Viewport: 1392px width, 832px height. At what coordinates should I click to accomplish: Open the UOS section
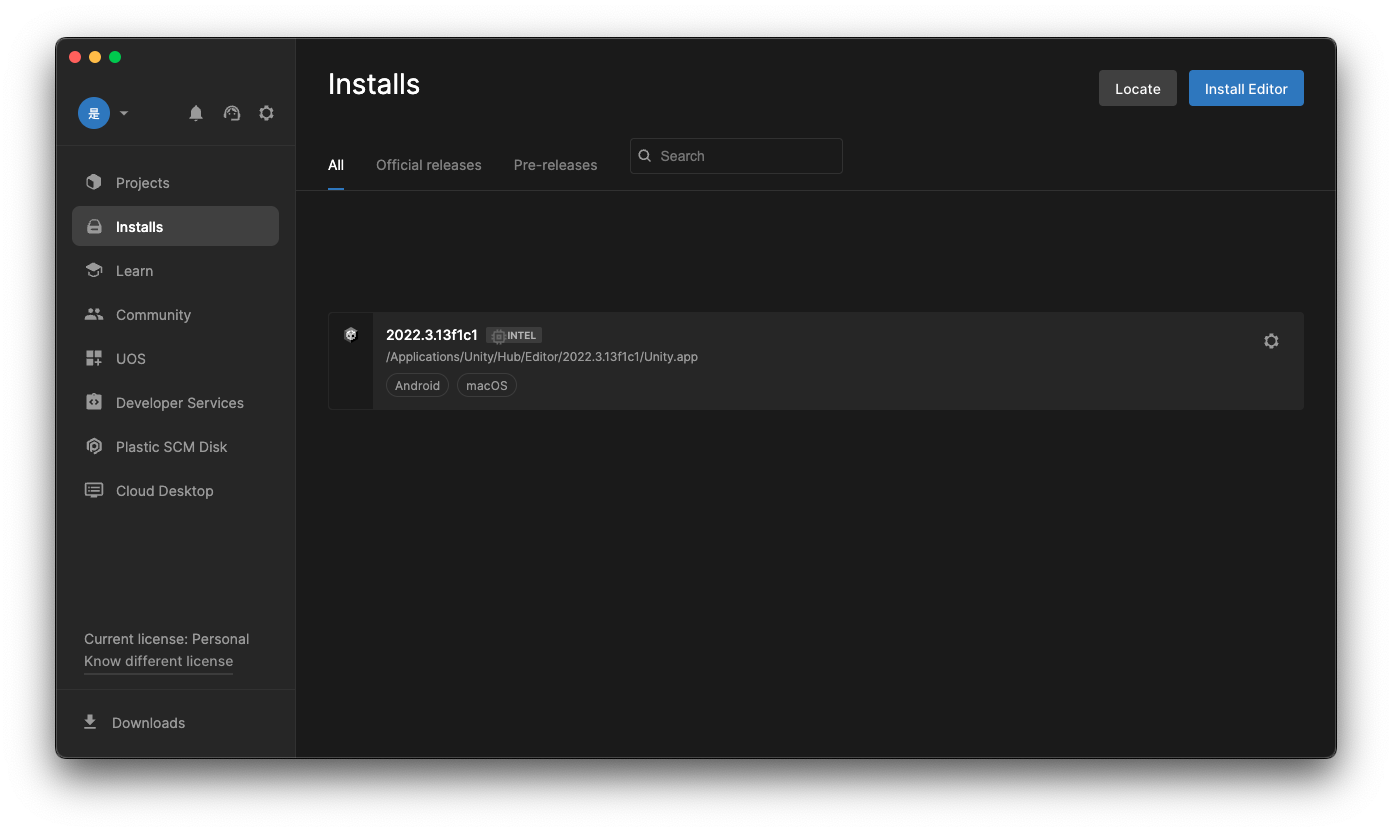pyautogui.click(x=175, y=359)
